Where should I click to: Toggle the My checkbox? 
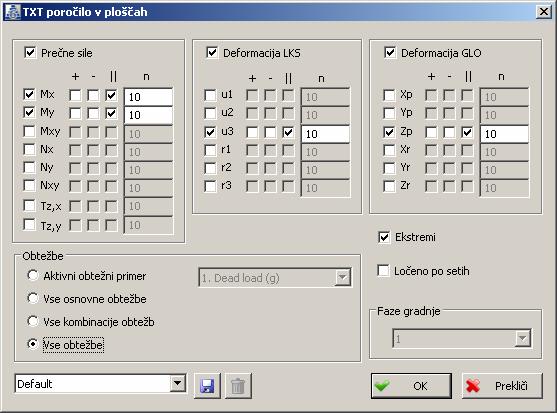[29, 113]
